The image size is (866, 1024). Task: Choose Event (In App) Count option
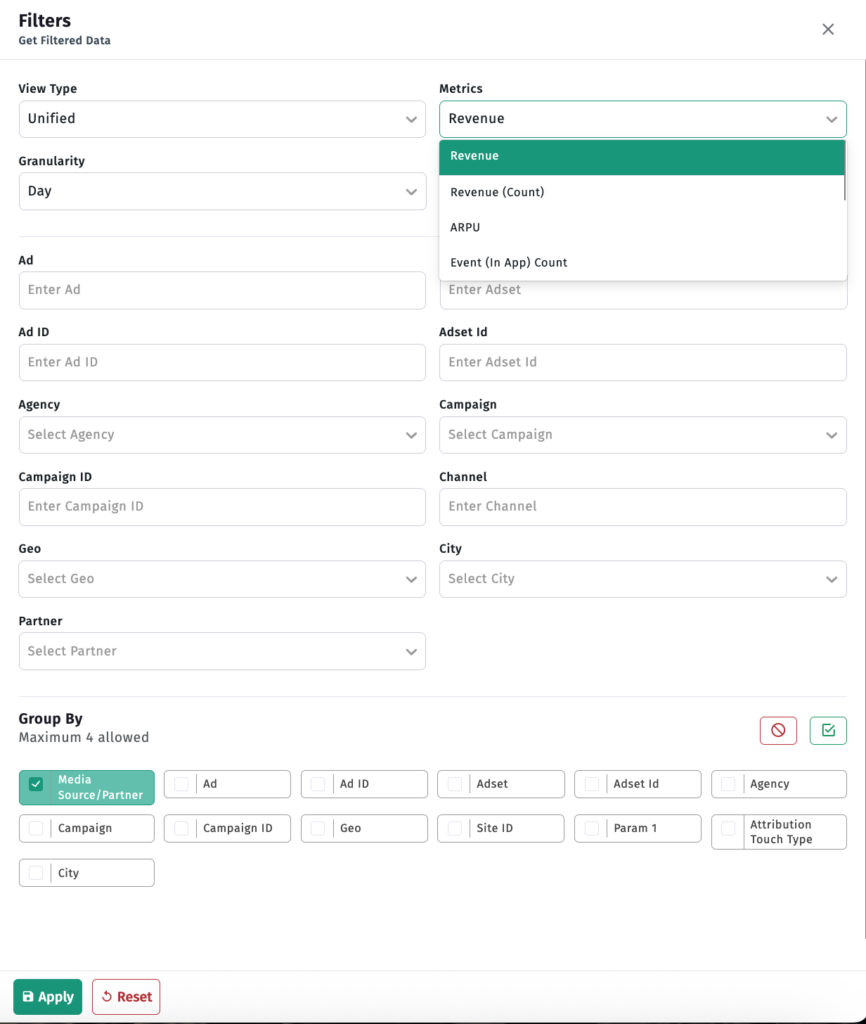(x=641, y=263)
